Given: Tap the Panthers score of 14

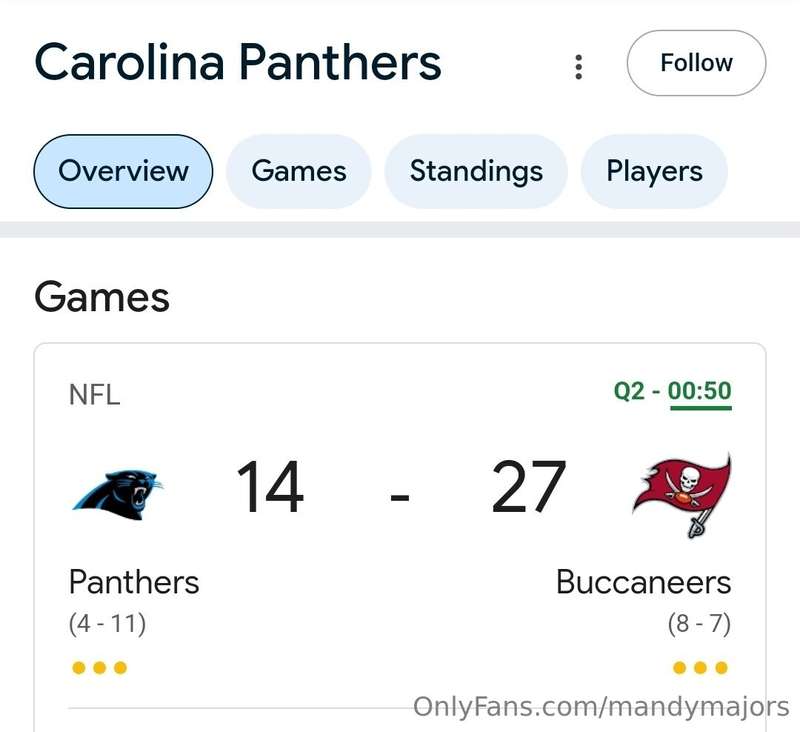Looking at the screenshot, I should click(270, 489).
